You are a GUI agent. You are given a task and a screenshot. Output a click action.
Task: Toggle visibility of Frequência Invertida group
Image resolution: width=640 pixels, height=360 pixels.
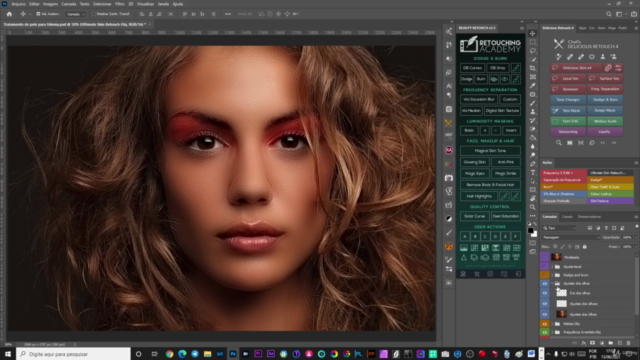click(x=545, y=332)
